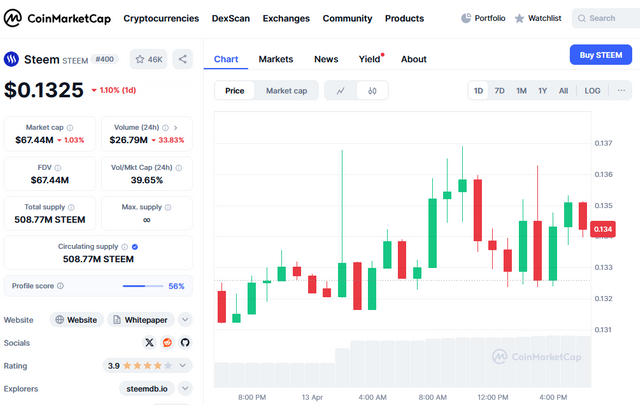
Task: Expand the Website links dropdown
Action: click(x=185, y=320)
